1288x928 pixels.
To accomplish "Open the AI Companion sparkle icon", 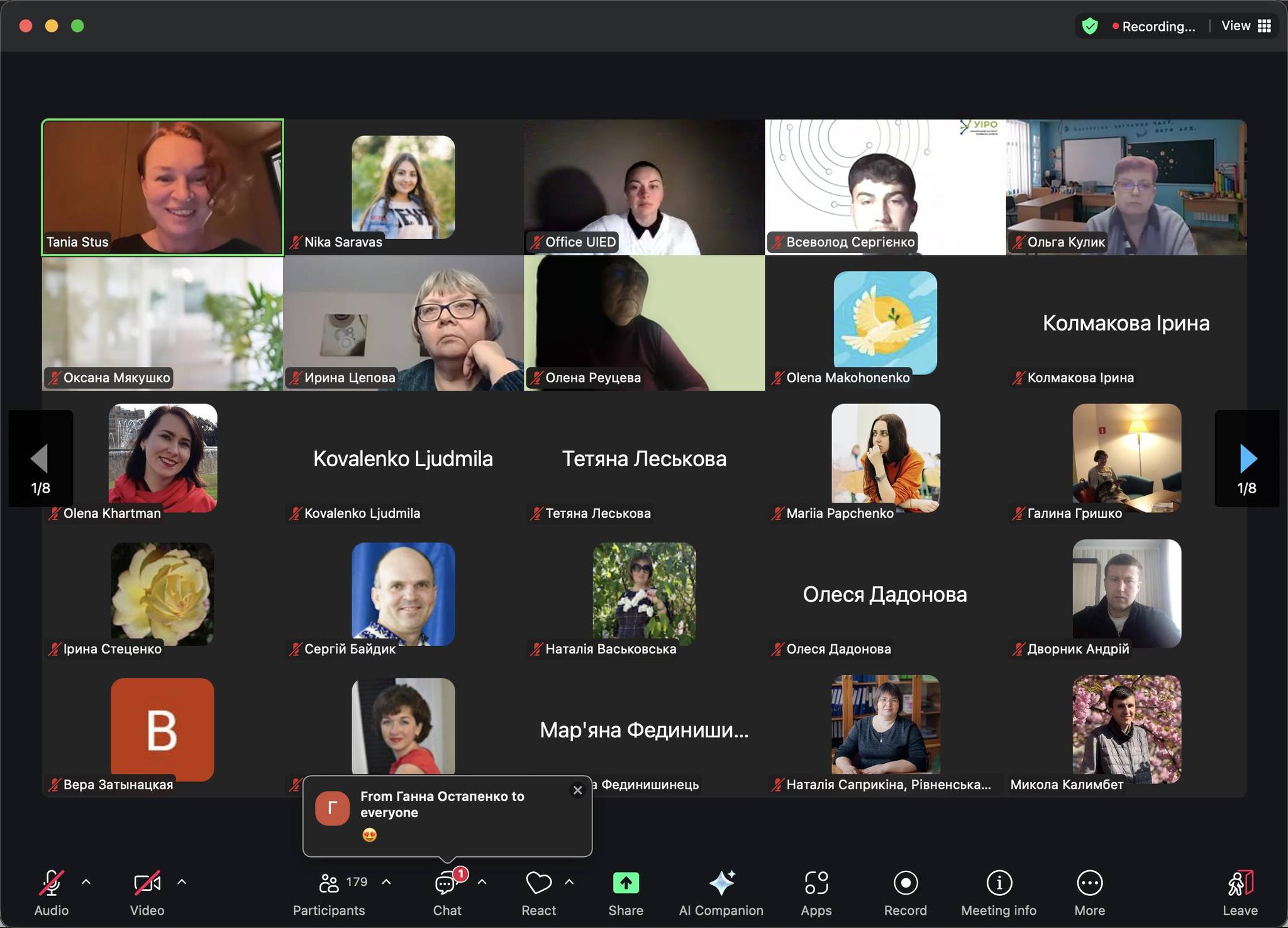I will [x=721, y=883].
